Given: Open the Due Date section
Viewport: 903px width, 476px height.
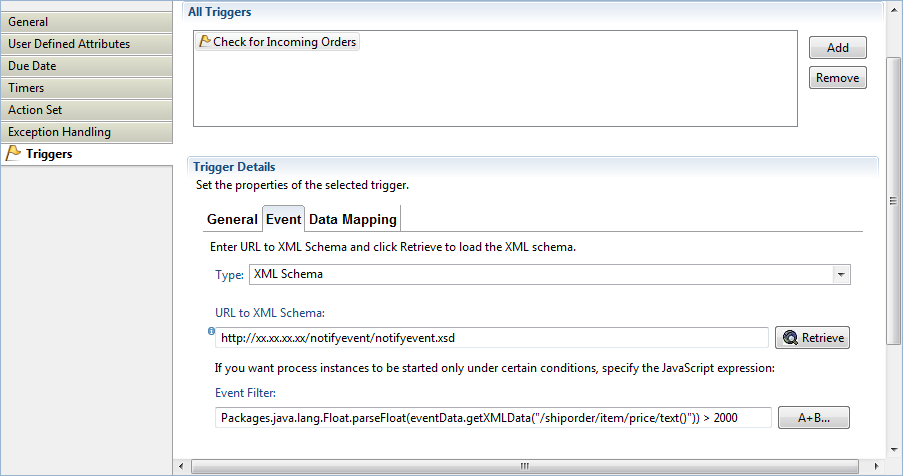Looking at the screenshot, I should click(x=86, y=66).
